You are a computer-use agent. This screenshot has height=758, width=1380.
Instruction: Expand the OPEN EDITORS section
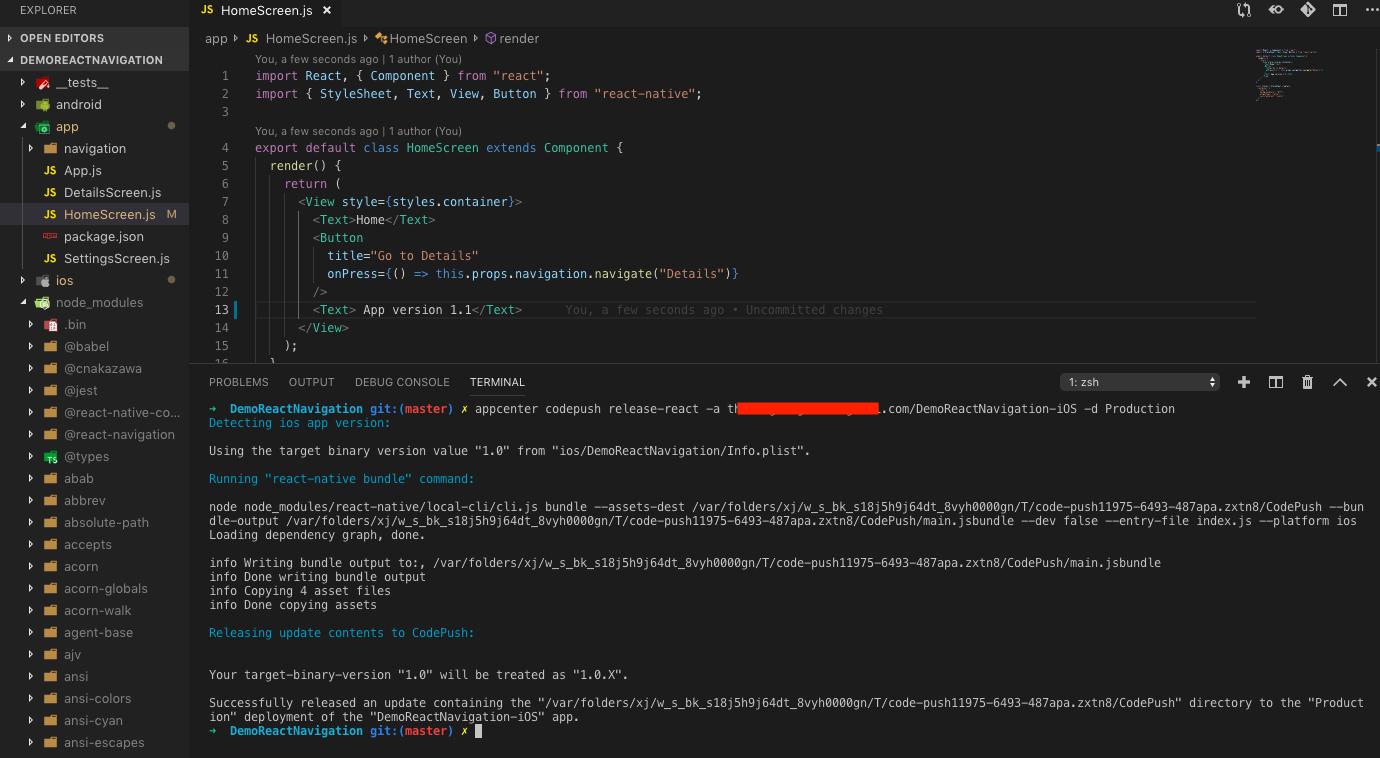point(62,38)
